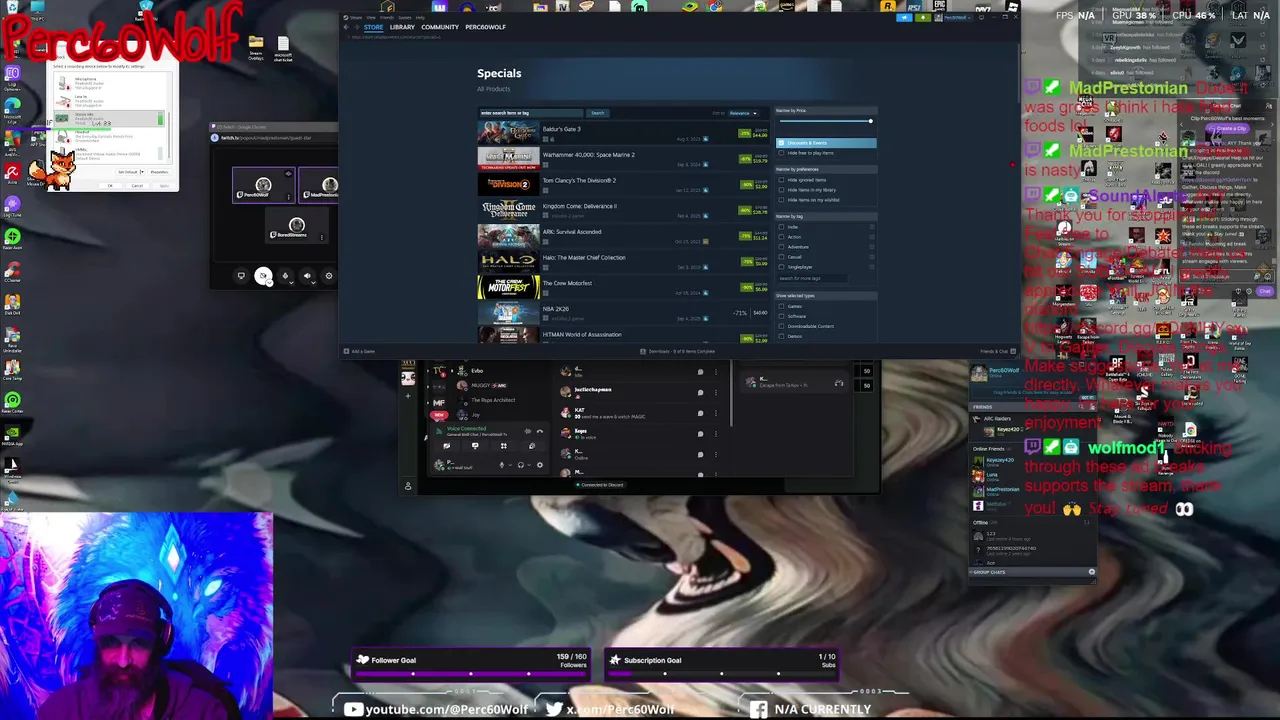Open more options for Joellechapman in Discord

tap(716, 393)
